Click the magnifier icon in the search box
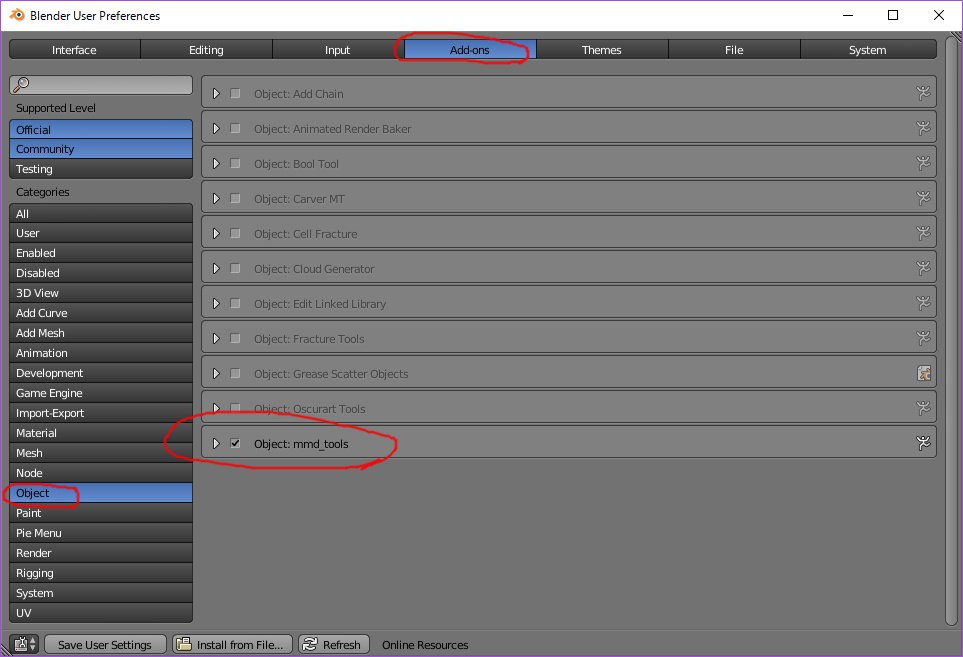Viewport: 963px width, 657px height. [21, 84]
